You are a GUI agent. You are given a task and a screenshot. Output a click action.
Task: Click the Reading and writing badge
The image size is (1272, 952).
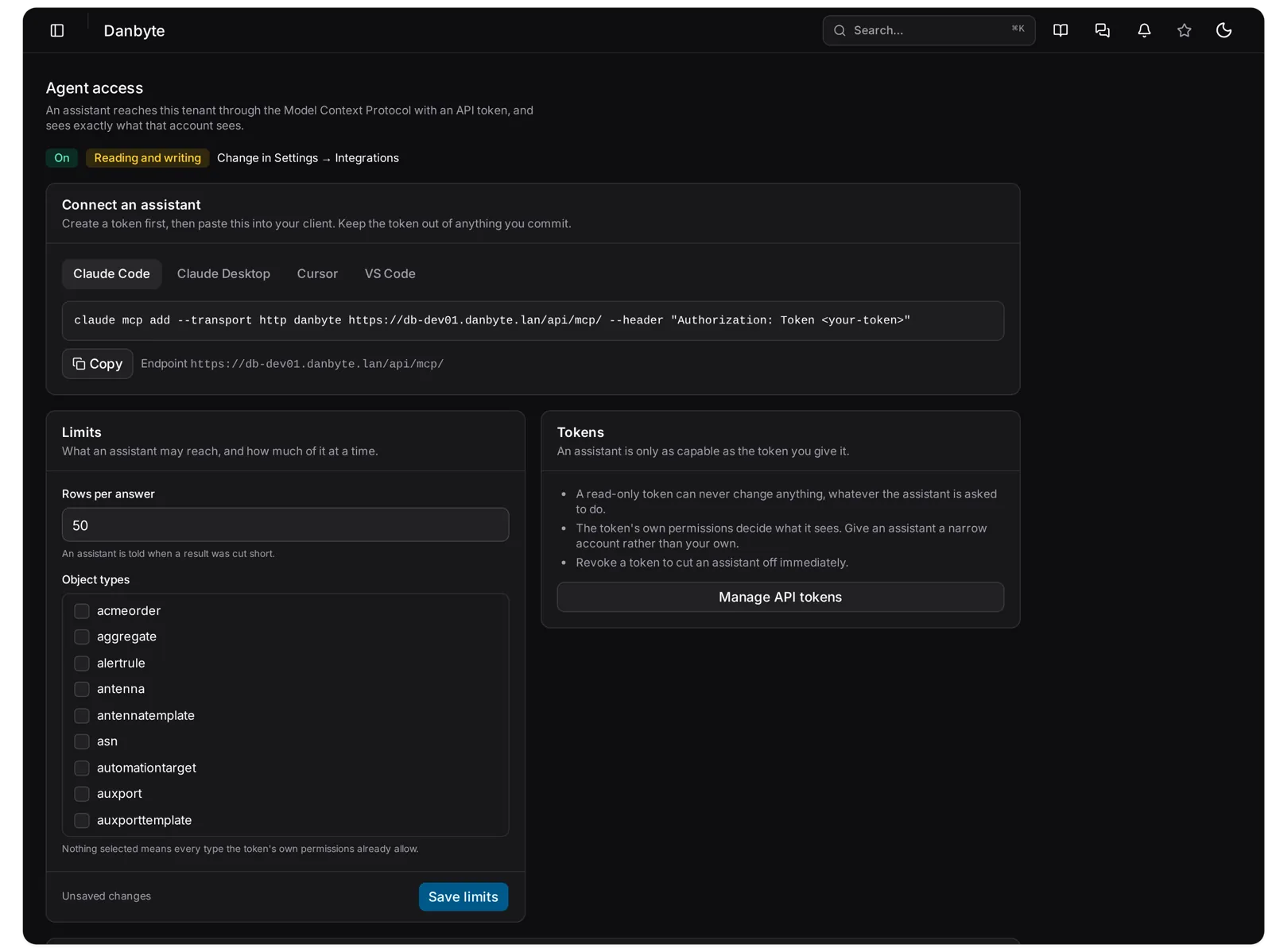[148, 158]
